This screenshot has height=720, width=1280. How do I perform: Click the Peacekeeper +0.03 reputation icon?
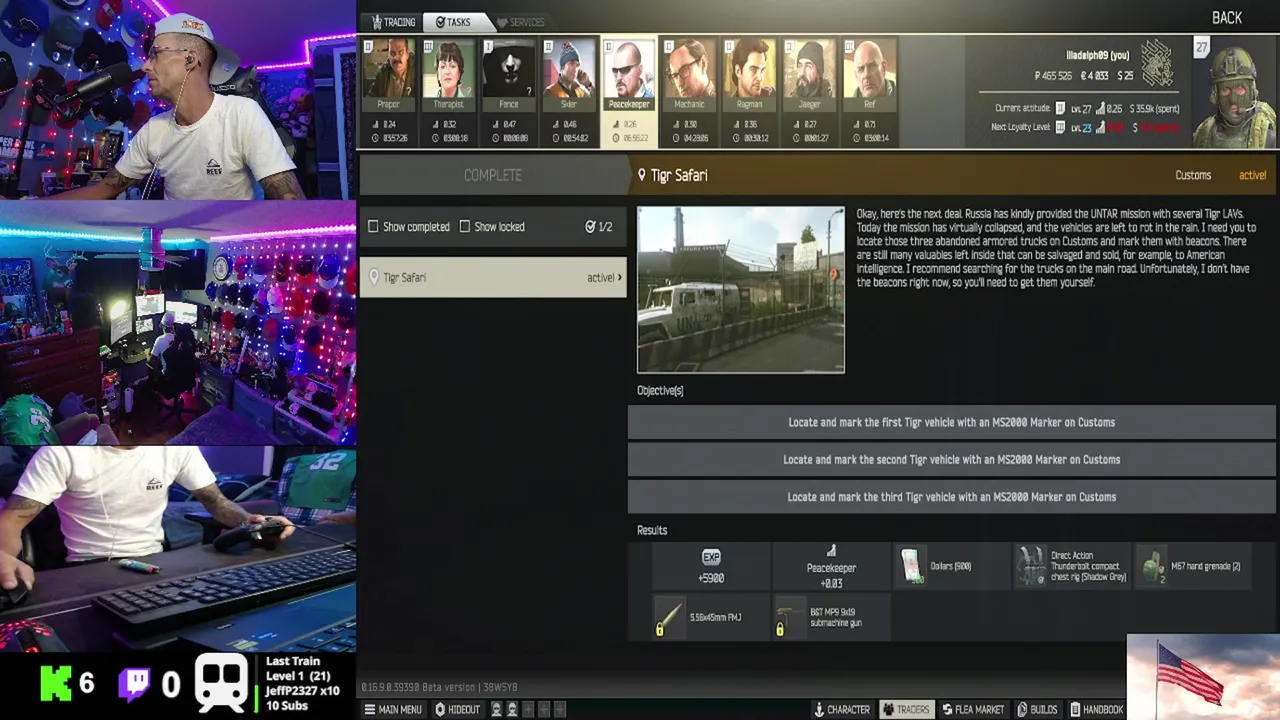[x=831, y=551]
